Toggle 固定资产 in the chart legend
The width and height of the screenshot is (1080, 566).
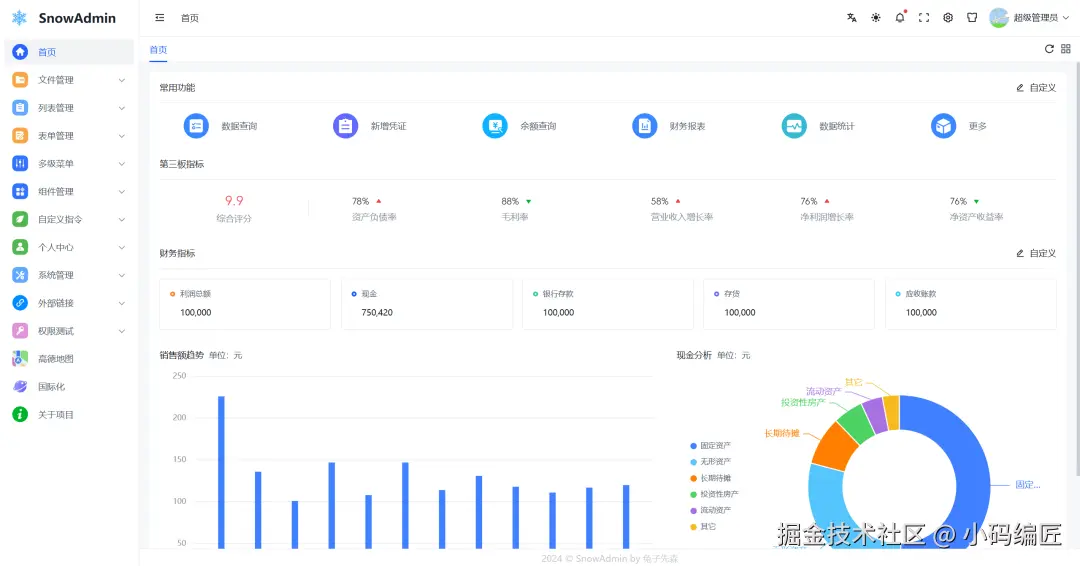710,446
